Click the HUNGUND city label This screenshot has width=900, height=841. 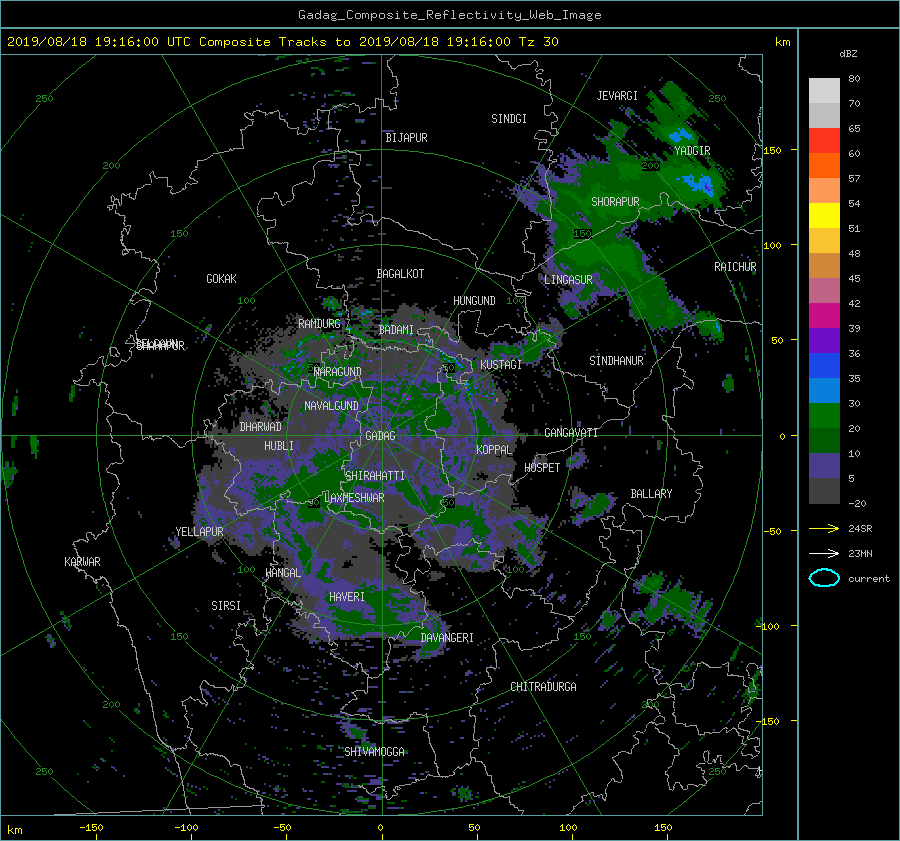click(474, 301)
